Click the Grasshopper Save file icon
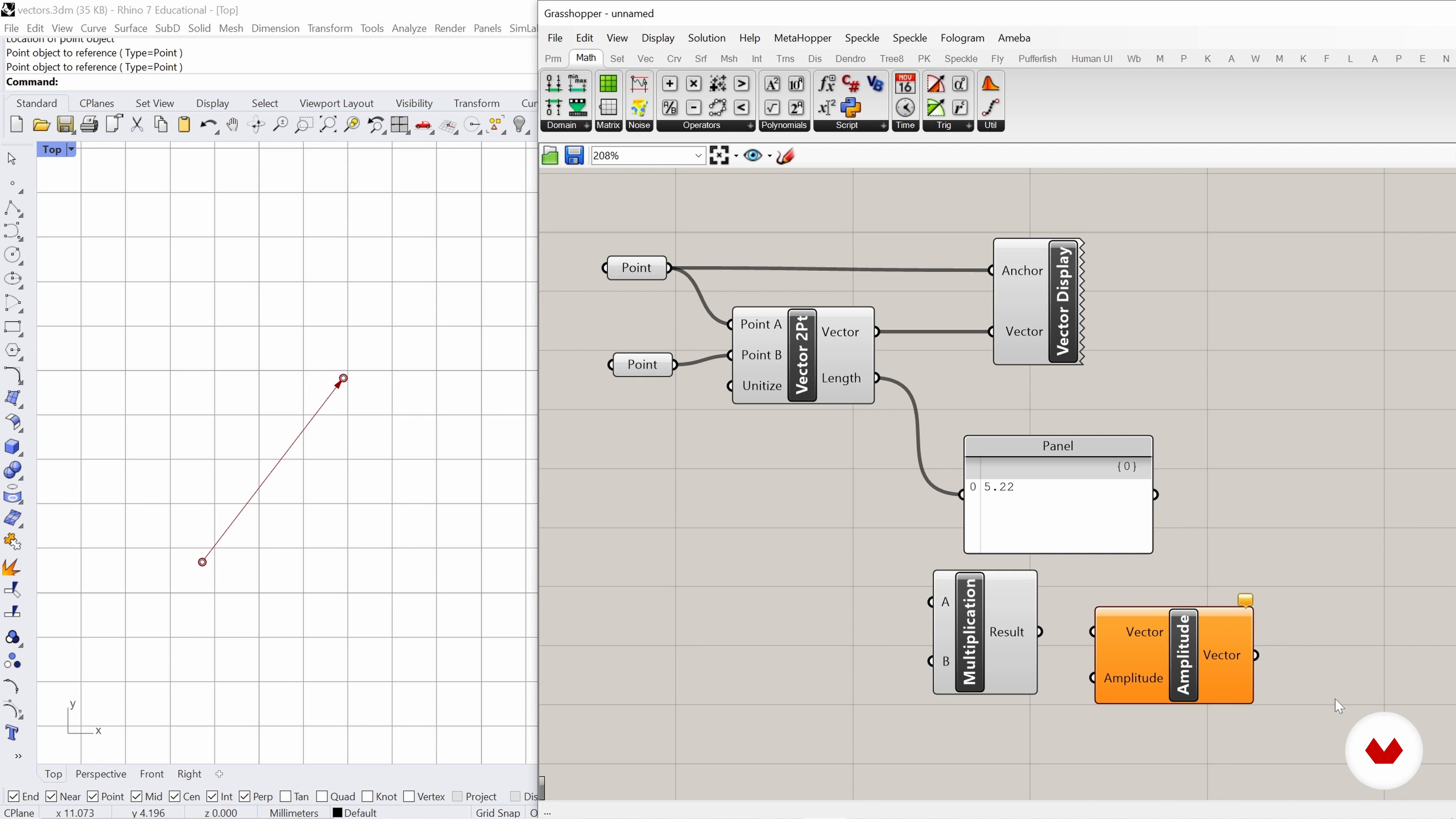The width and height of the screenshot is (1456, 819). [574, 155]
